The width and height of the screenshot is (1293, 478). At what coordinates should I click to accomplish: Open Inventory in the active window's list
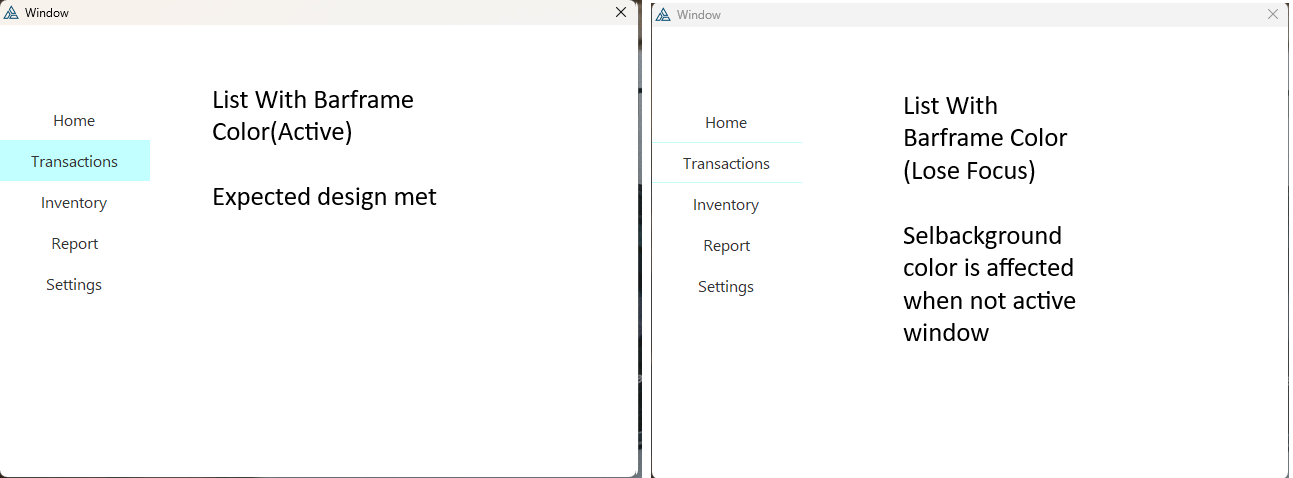[74, 203]
